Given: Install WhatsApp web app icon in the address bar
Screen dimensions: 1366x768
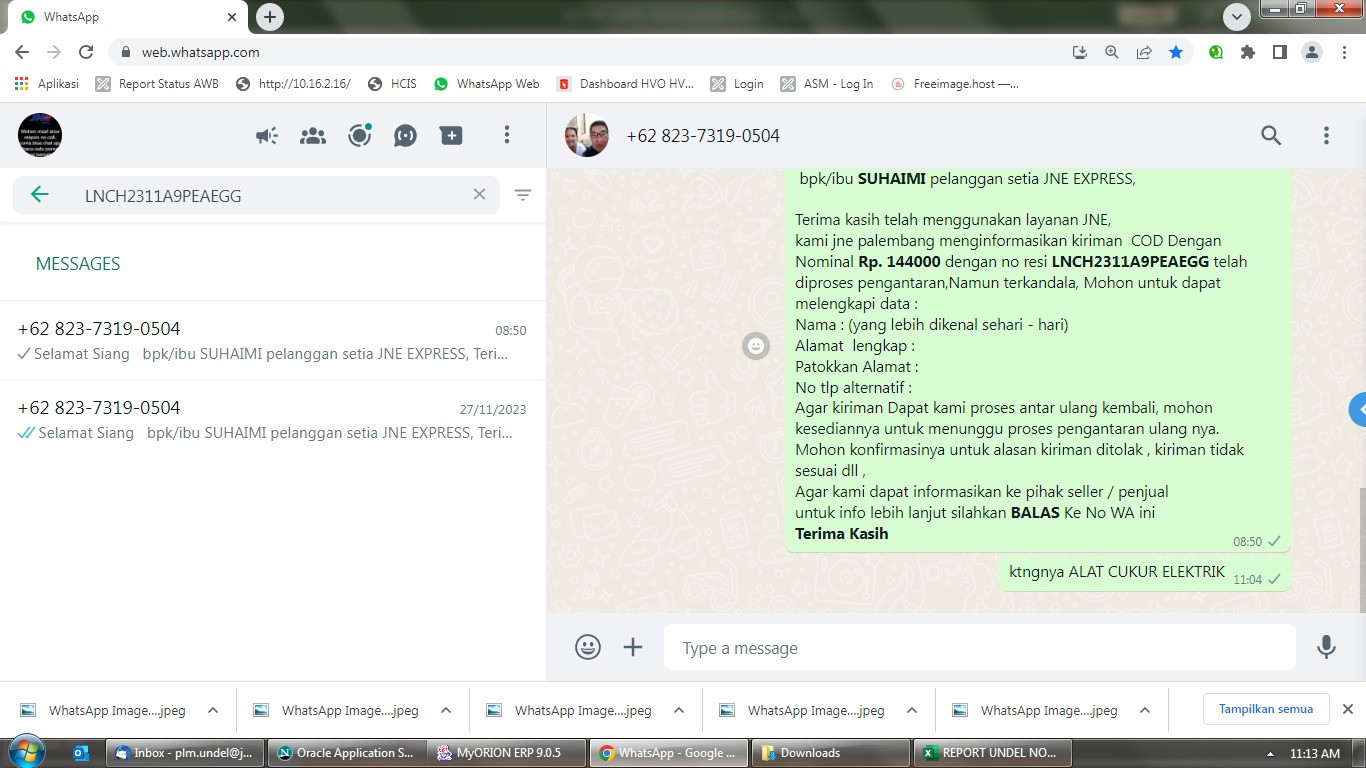Looking at the screenshot, I should click(x=1080, y=52).
